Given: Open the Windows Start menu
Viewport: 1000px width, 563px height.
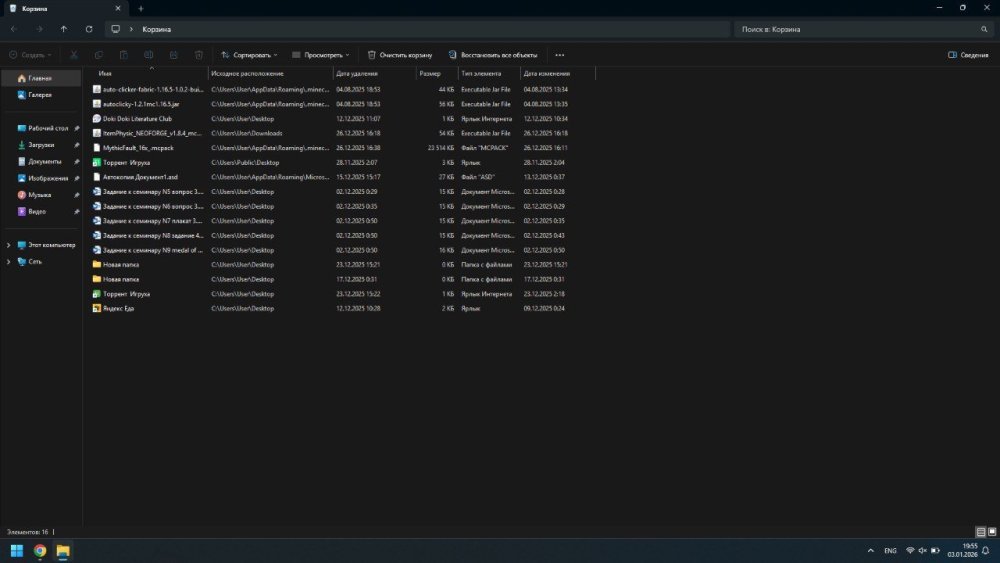Looking at the screenshot, I should tap(17, 551).
